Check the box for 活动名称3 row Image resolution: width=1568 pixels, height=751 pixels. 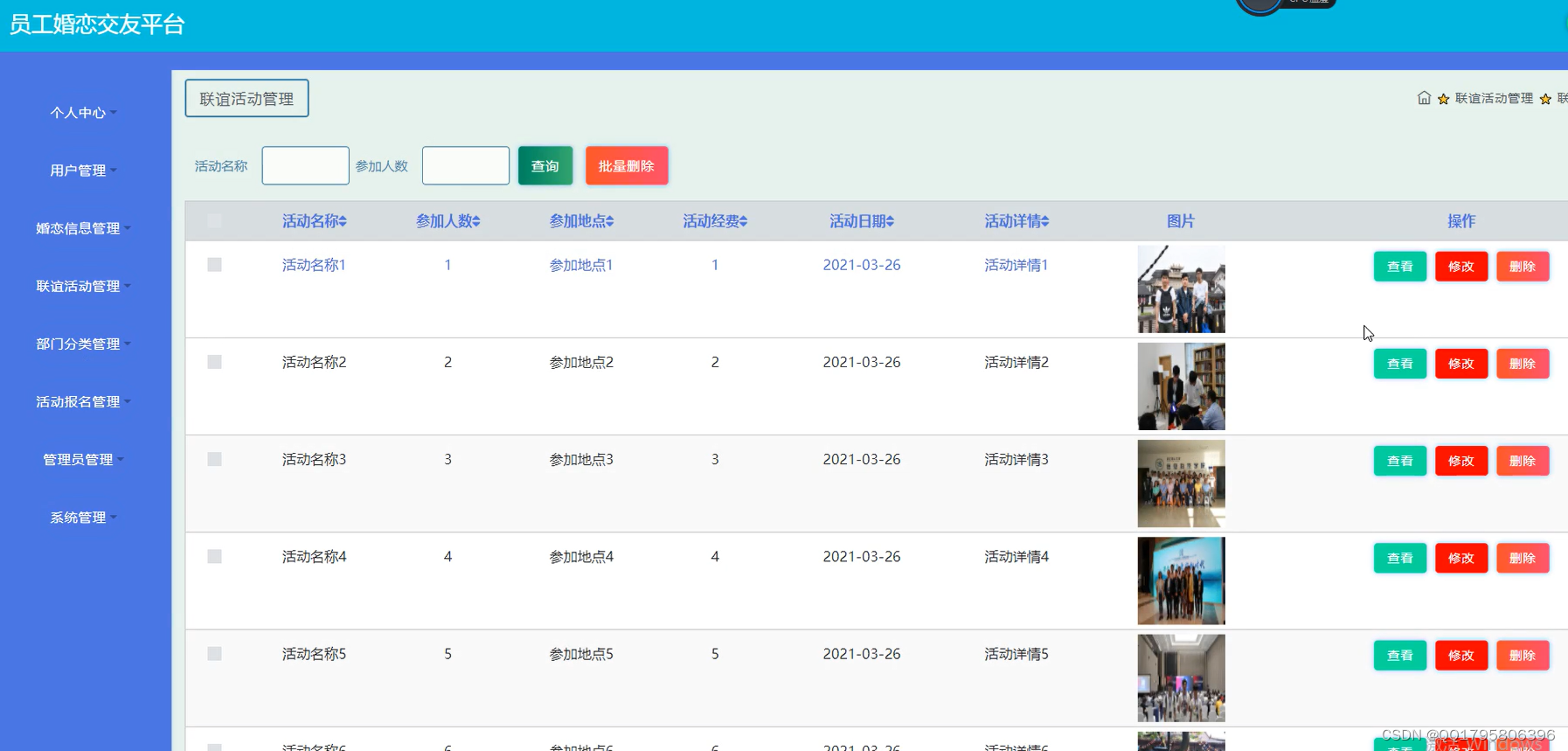pos(214,459)
